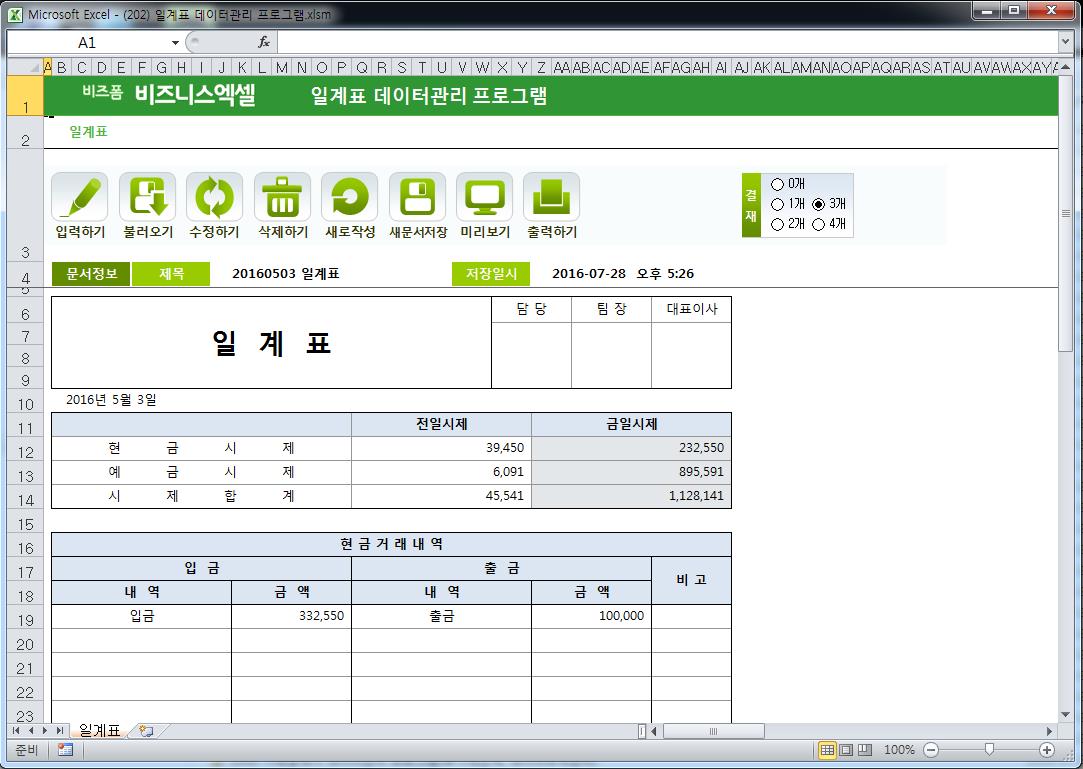Viewport: 1083px width, 769px height.
Task: Click the 저장일시 label button
Action: [491, 274]
